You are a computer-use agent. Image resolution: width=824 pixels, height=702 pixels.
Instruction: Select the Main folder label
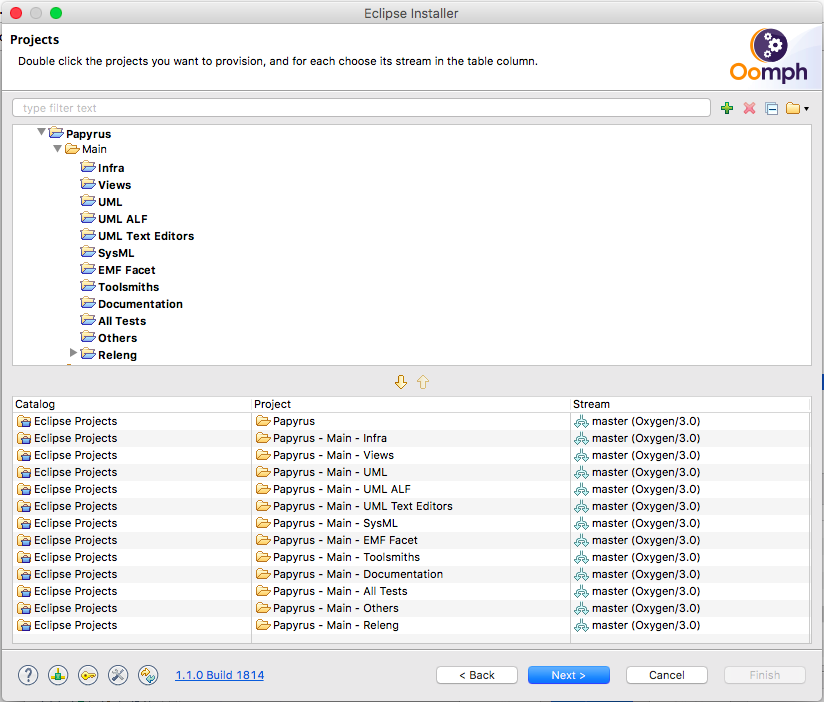[x=94, y=149]
